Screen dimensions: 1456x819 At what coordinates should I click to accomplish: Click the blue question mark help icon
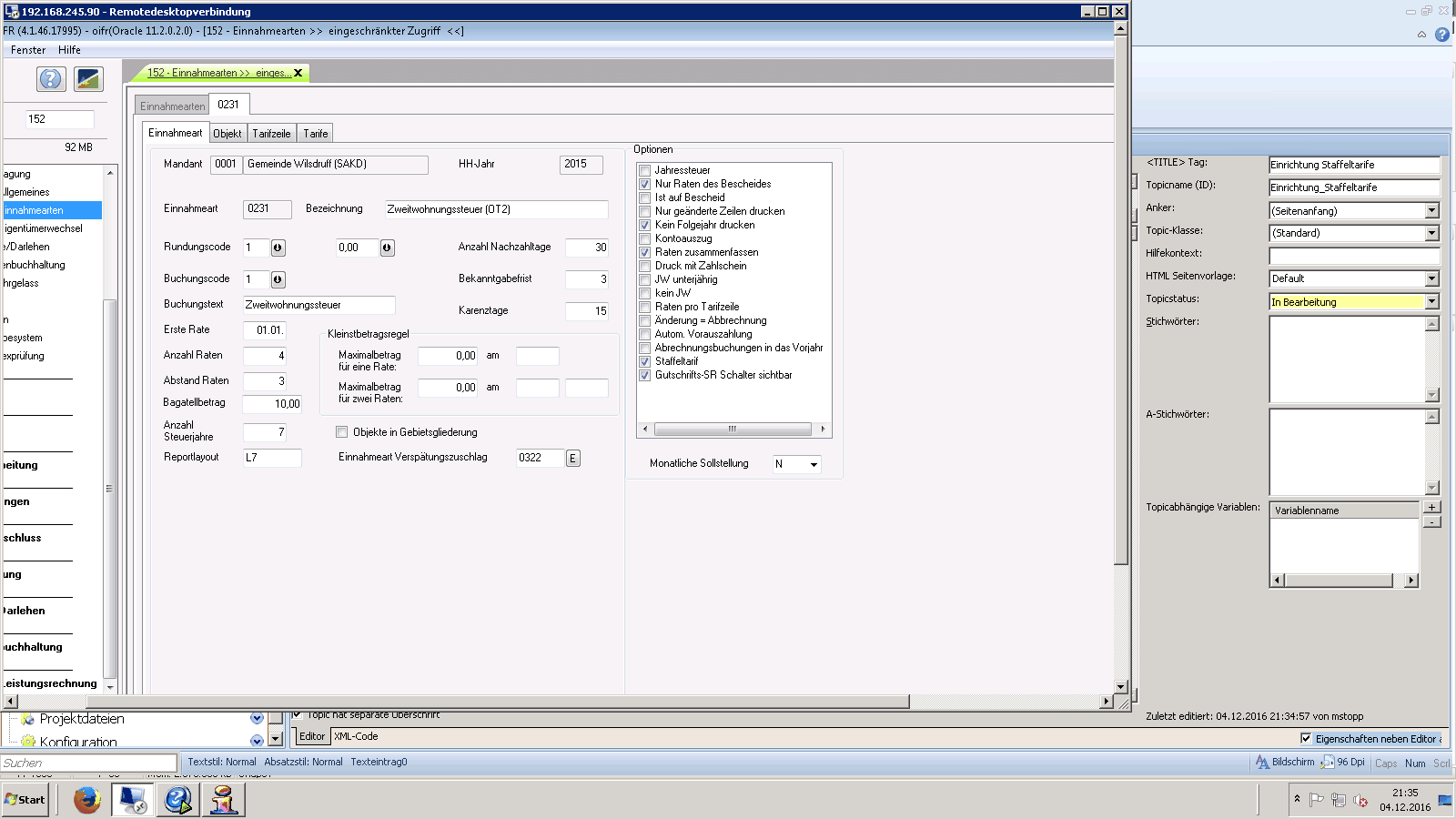[51, 79]
